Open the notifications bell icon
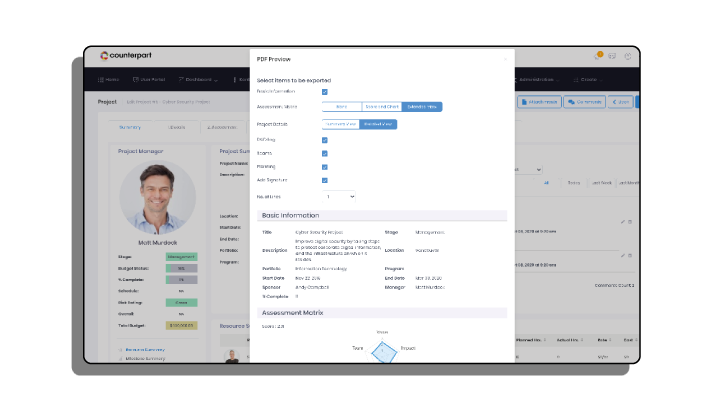This screenshot has width=720, height=400. [598, 56]
